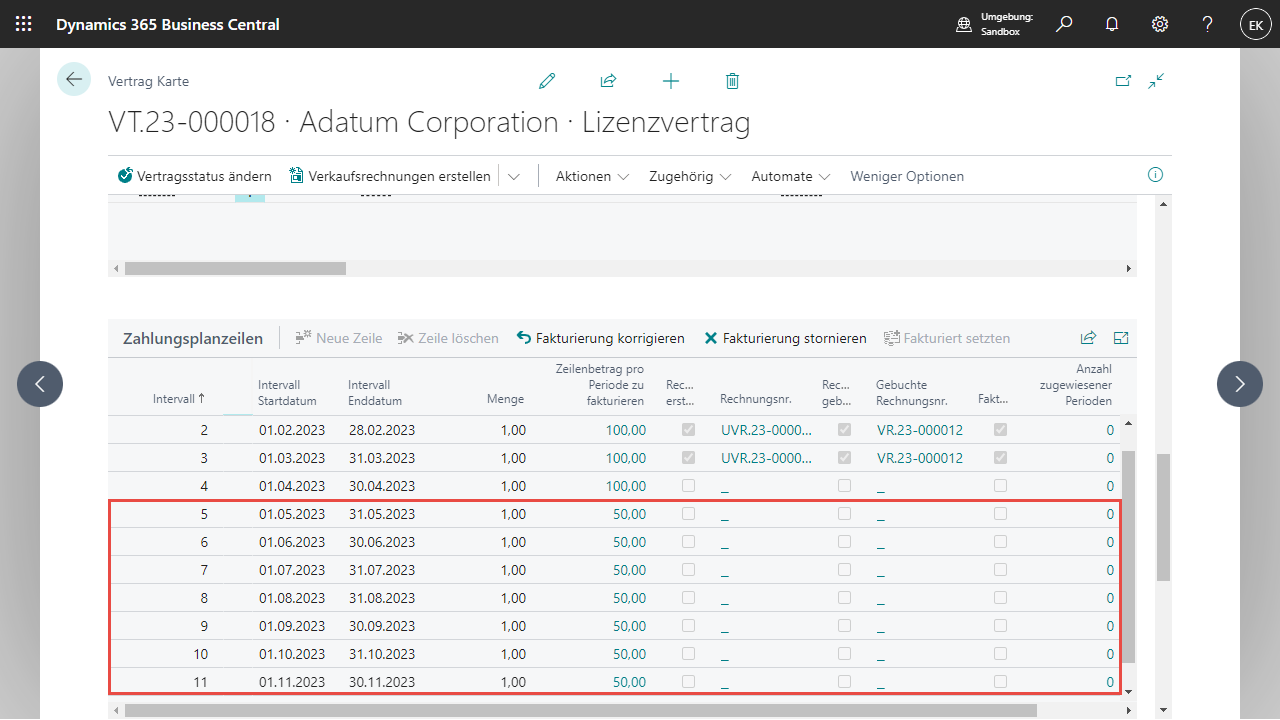Click the Rechnungsnr. column header
This screenshot has width=1280, height=720.
[x=755, y=399]
